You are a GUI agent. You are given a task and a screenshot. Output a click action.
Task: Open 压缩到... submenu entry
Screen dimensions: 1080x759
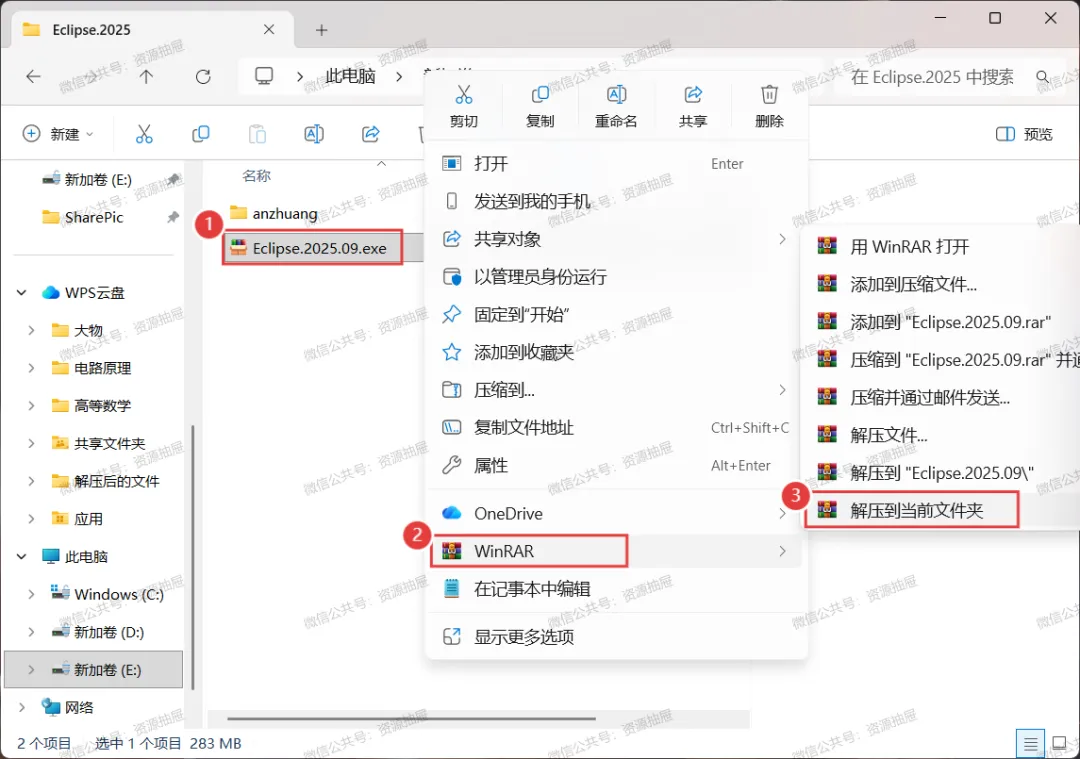tap(615, 391)
